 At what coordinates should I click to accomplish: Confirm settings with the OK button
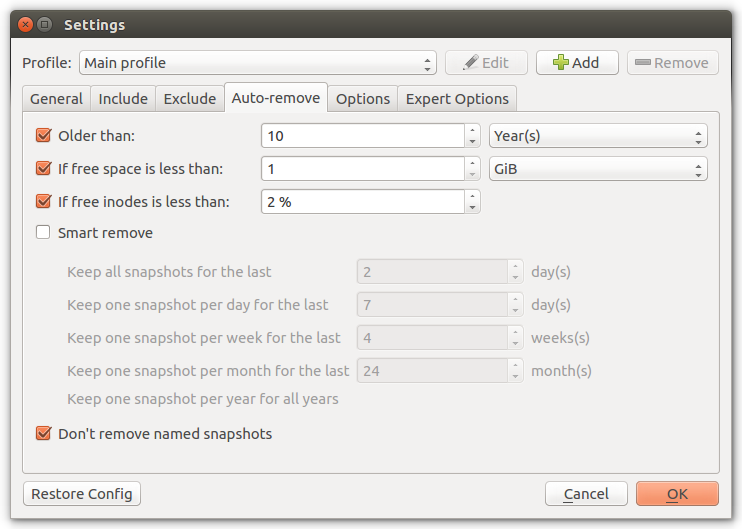tap(677, 494)
